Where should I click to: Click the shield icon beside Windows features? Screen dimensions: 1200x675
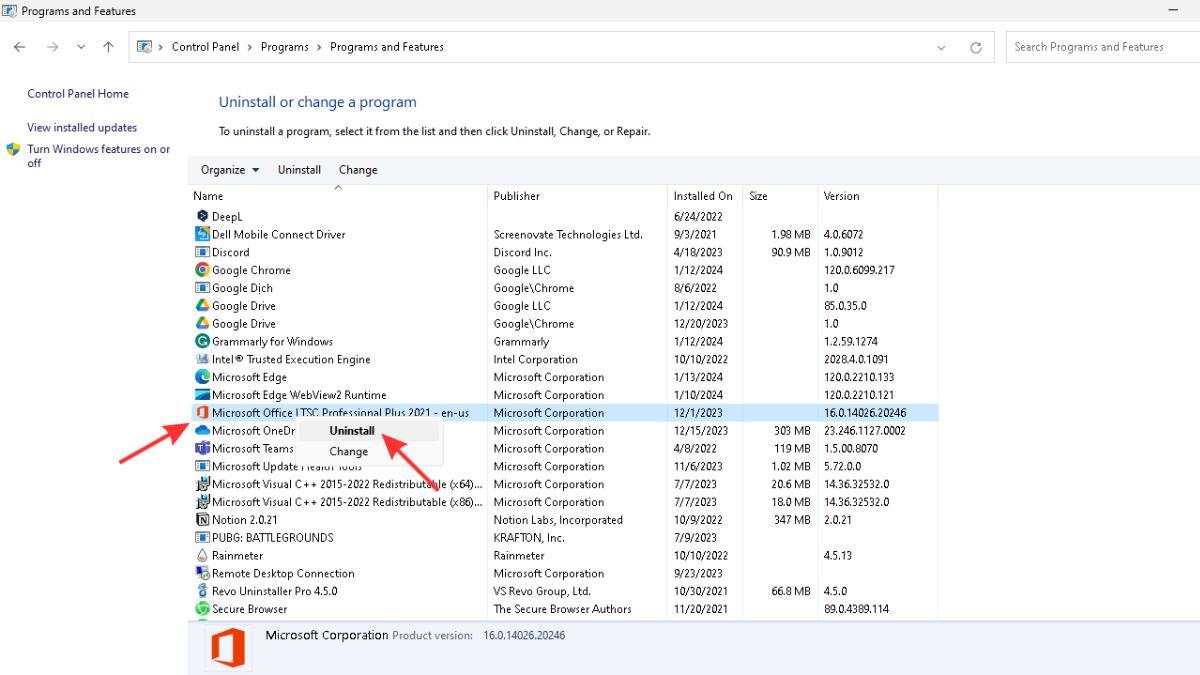[14, 149]
